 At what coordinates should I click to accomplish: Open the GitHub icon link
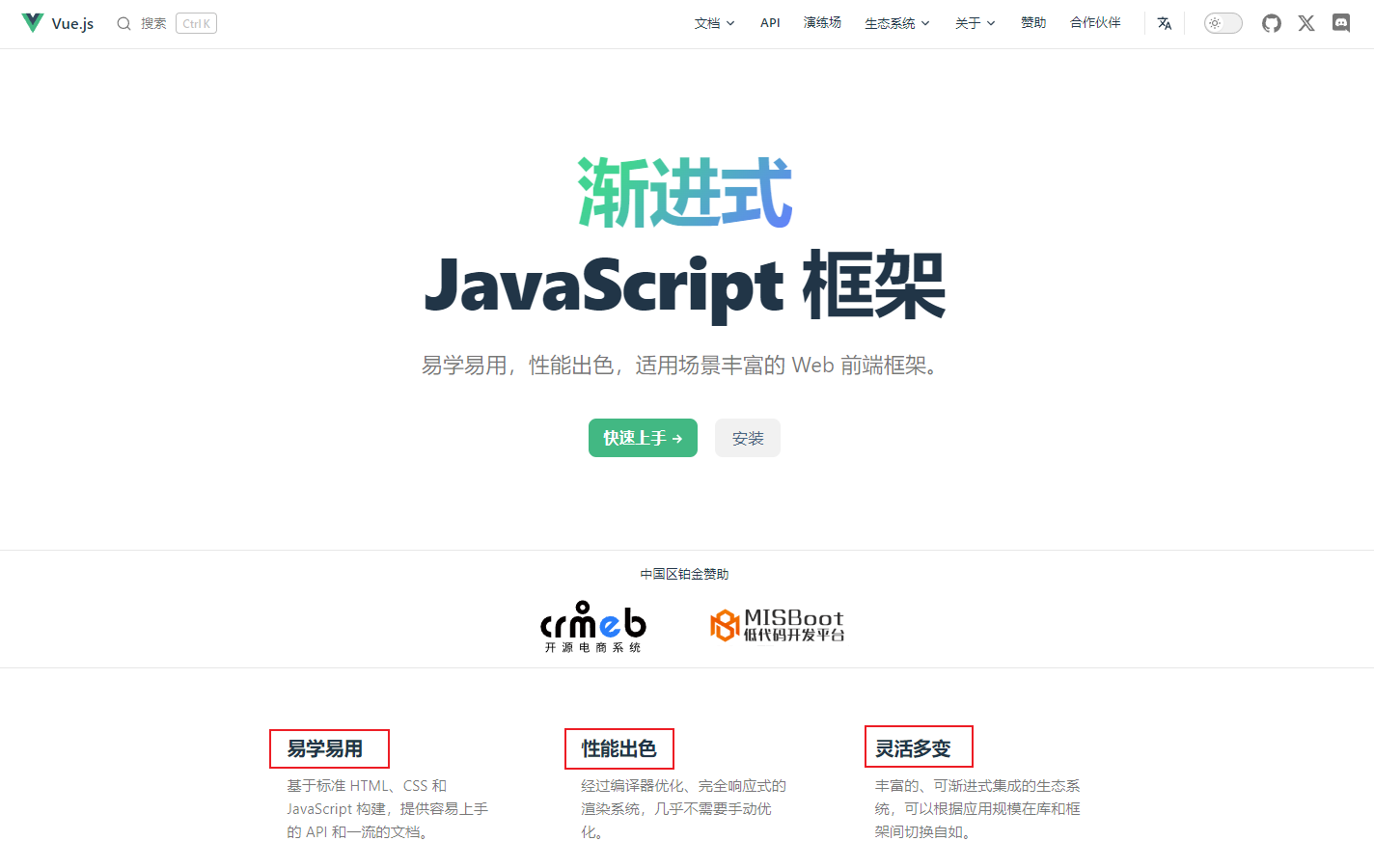(x=1272, y=23)
